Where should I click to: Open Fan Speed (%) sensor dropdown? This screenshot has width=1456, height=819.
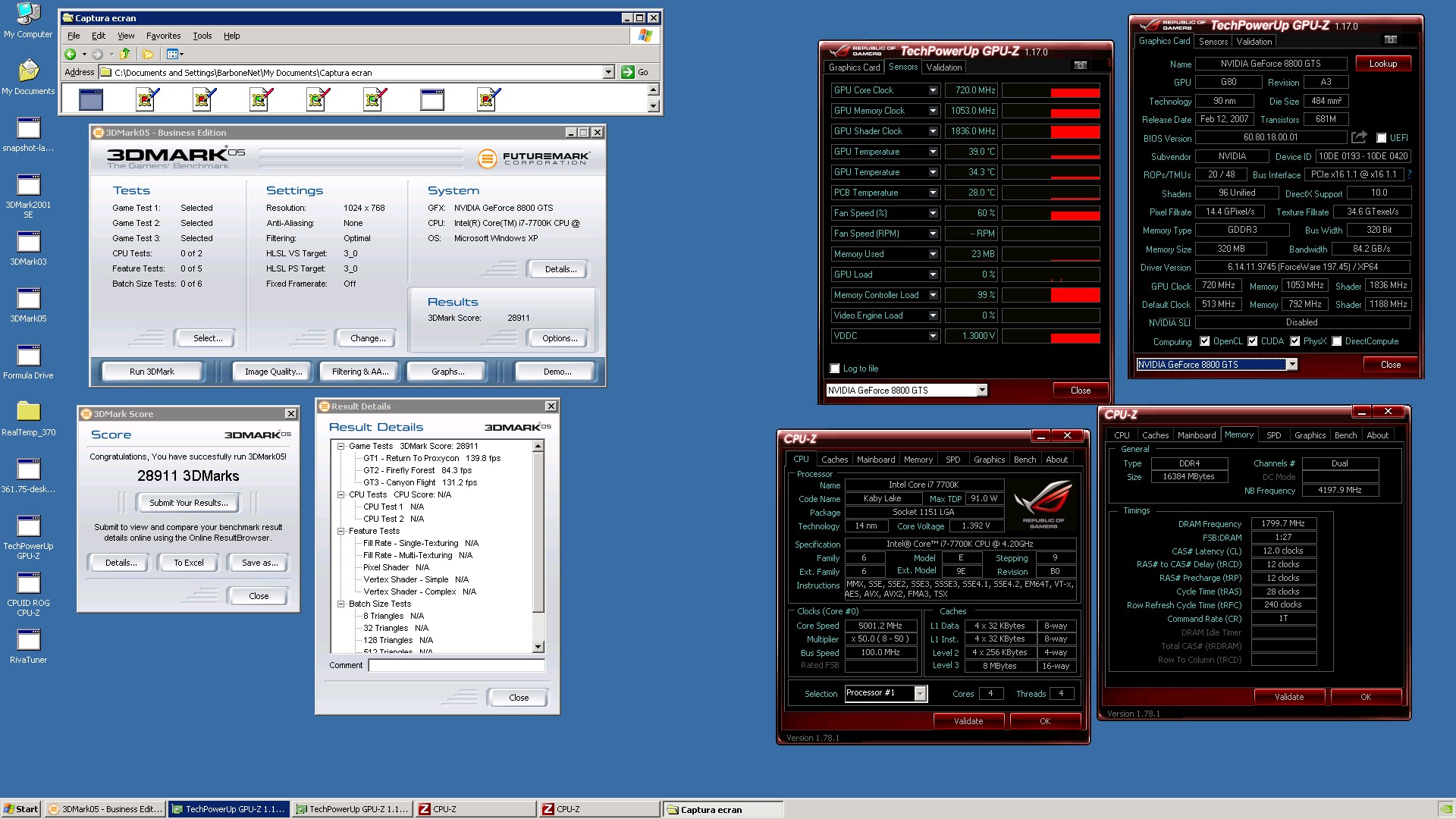click(x=933, y=213)
